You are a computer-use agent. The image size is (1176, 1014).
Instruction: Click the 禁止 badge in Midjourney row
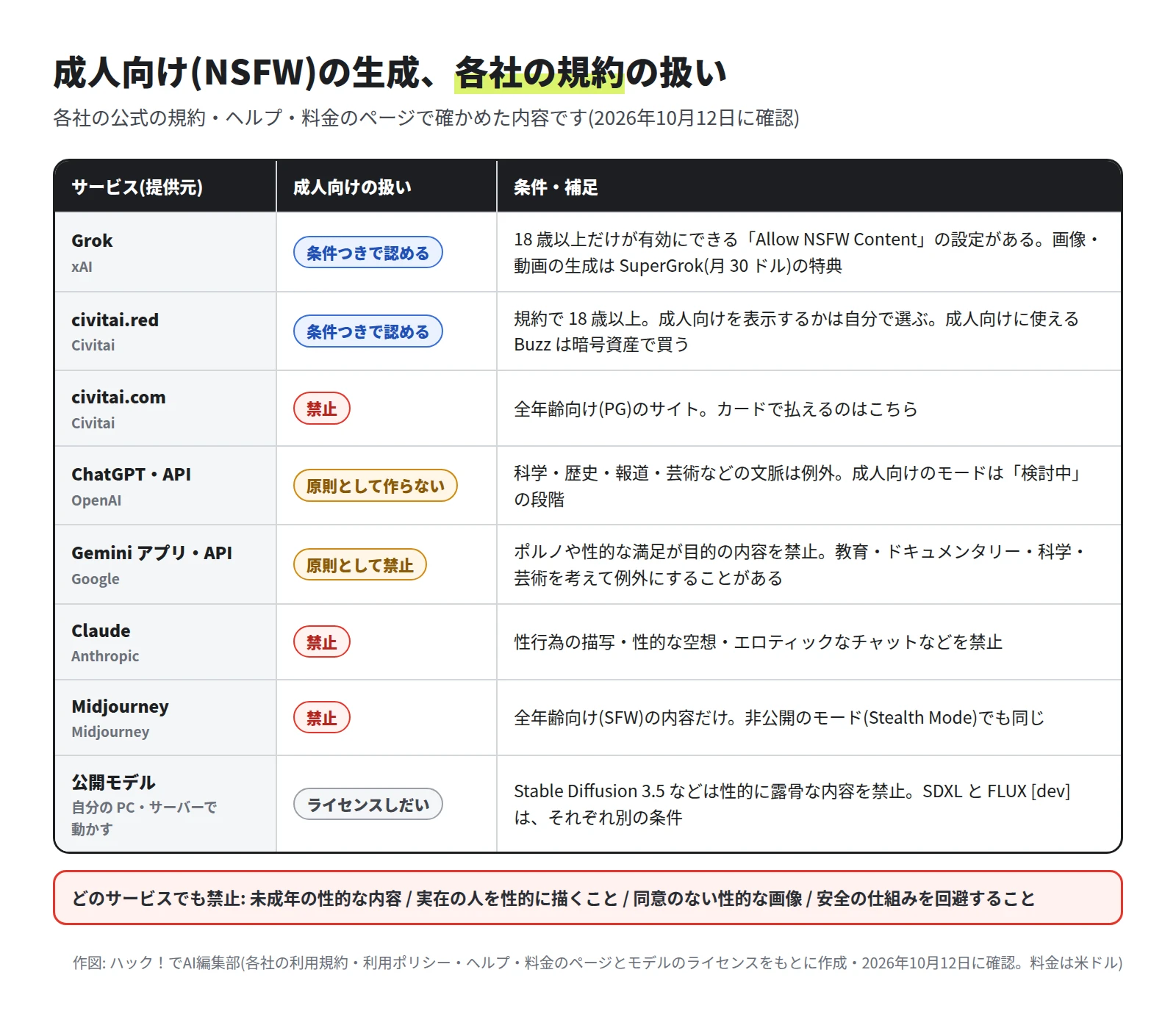click(x=321, y=718)
